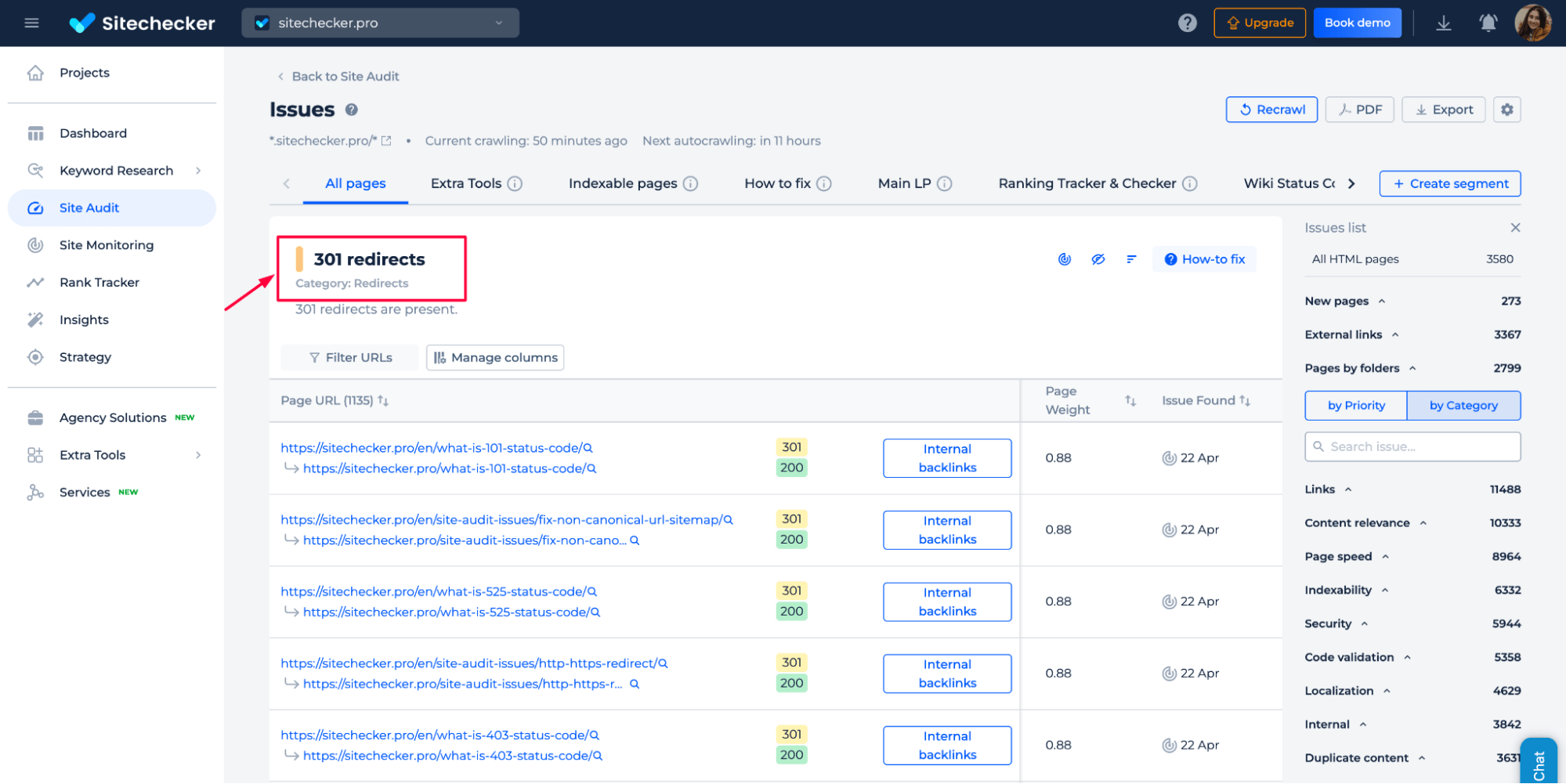The width and height of the screenshot is (1566, 784).
Task: Select by Priority grouping
Action: [x=1356, y=406]
